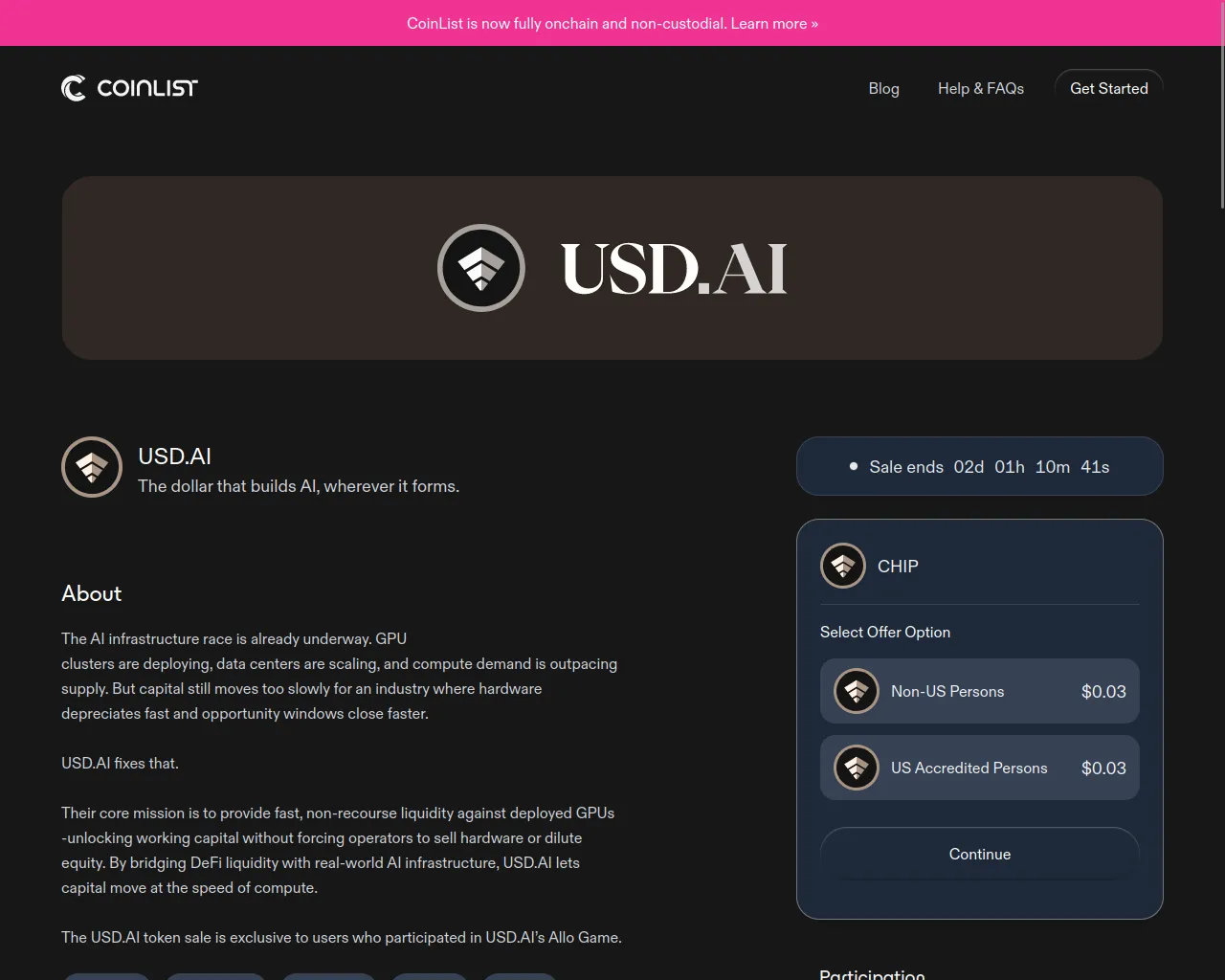This screenshot has height=980, width=1225.
Task: Click the small USD.AI logo beside project title
Action: (92, 467)
